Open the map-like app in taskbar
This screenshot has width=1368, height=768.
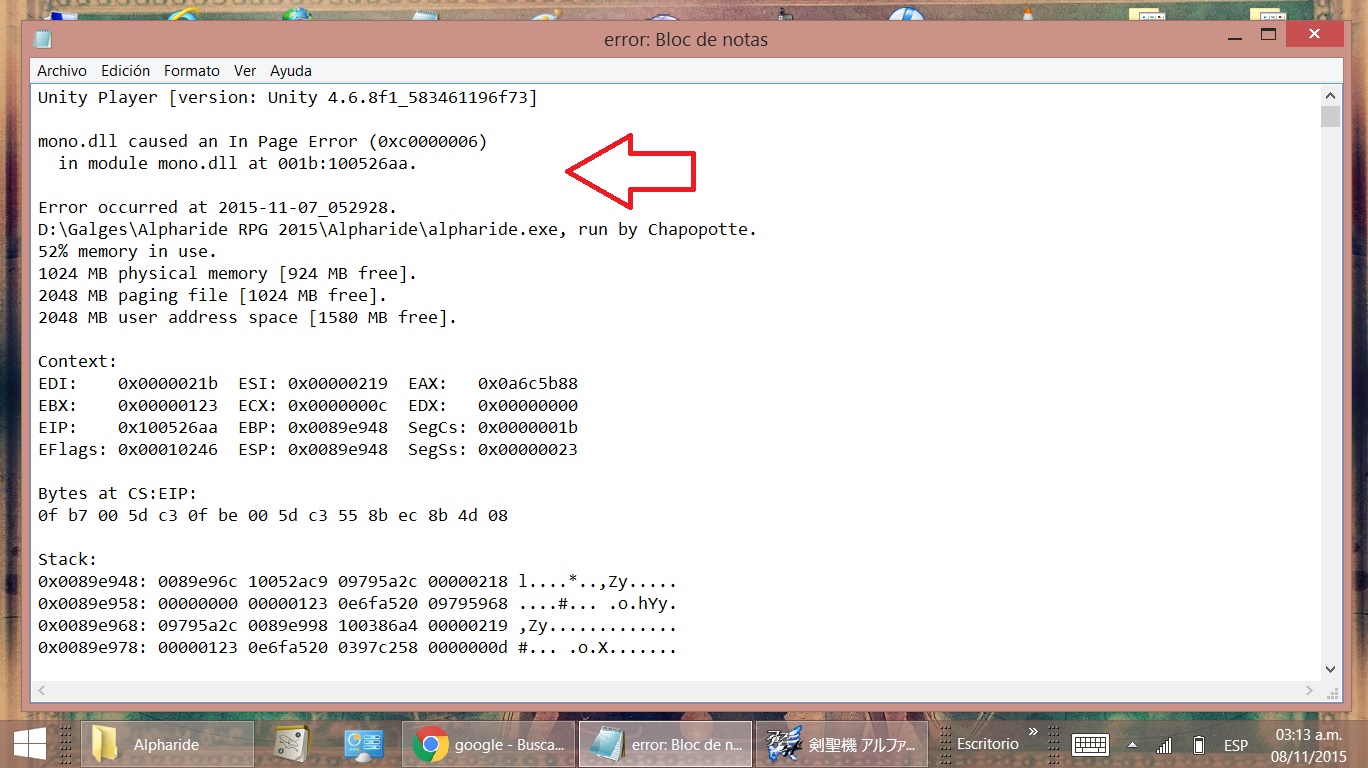(292, 745)
